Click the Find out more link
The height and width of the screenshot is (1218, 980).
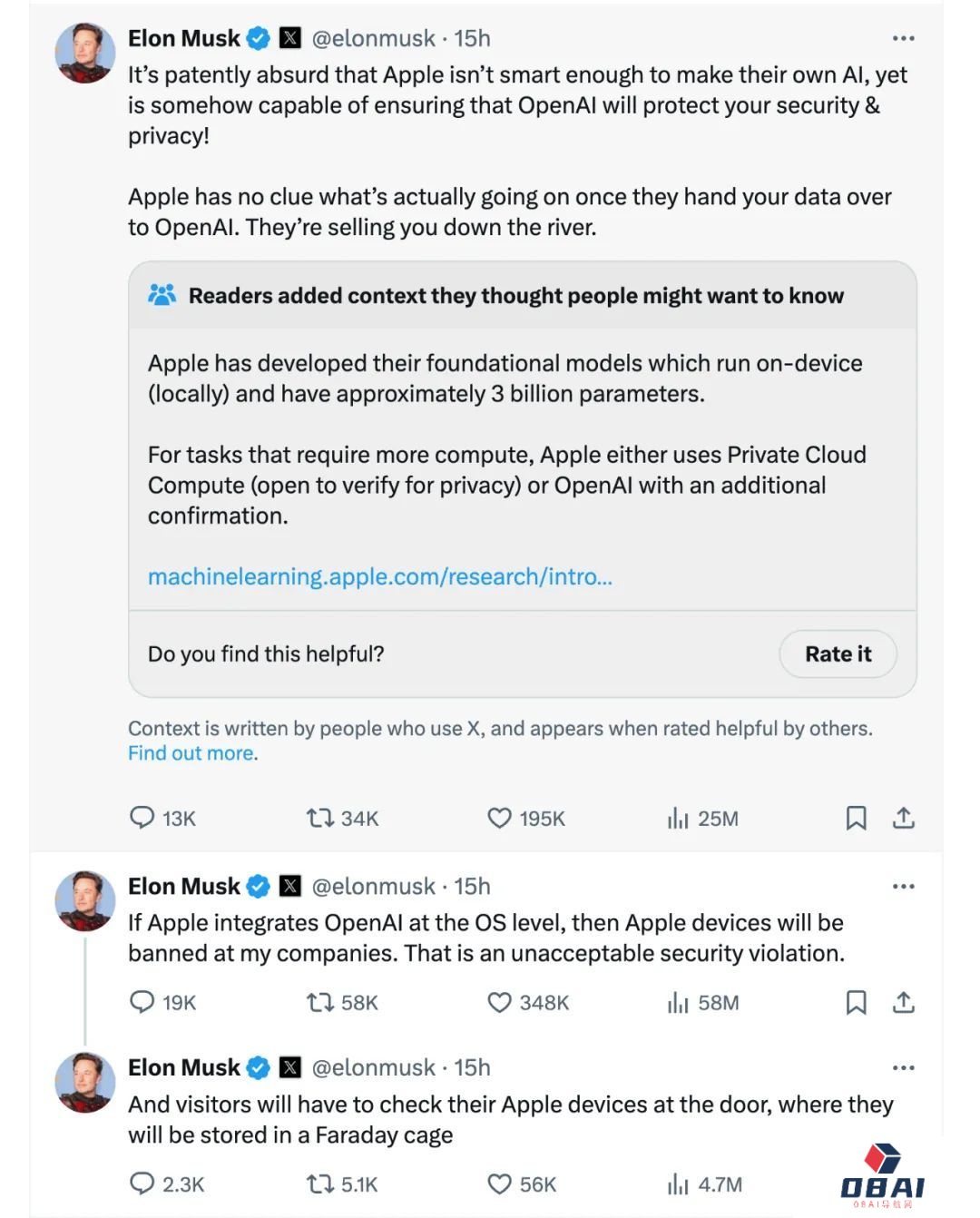[x=191, y=753]
